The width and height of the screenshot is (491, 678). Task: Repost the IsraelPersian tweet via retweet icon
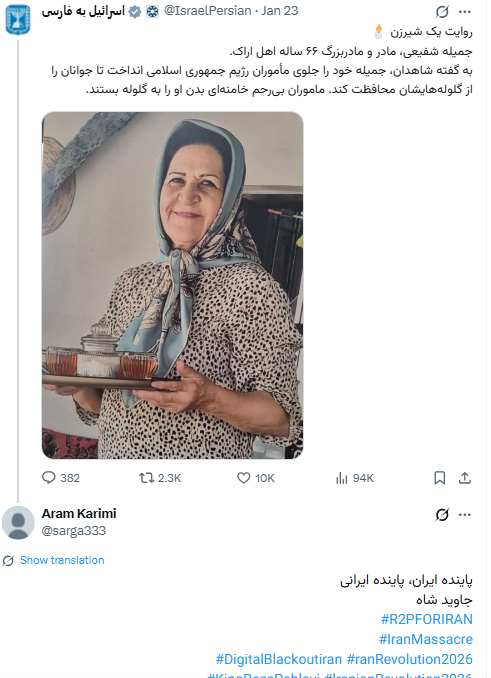147,478
